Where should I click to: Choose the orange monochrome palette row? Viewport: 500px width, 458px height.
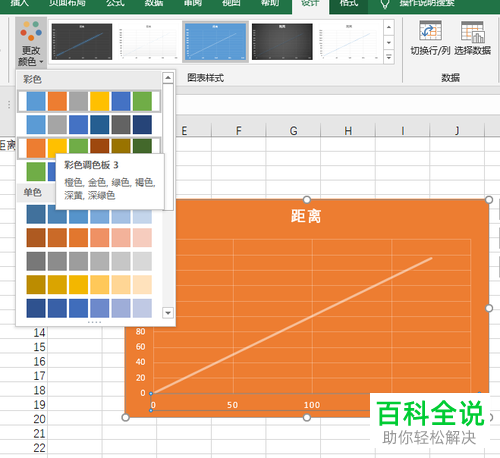(89, 237)
